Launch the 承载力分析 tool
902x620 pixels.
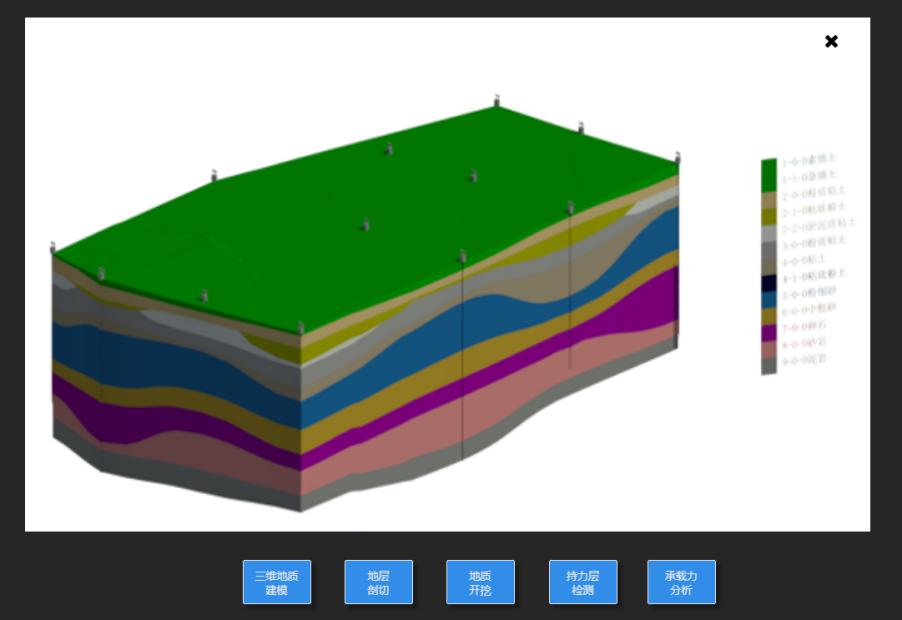681,582
